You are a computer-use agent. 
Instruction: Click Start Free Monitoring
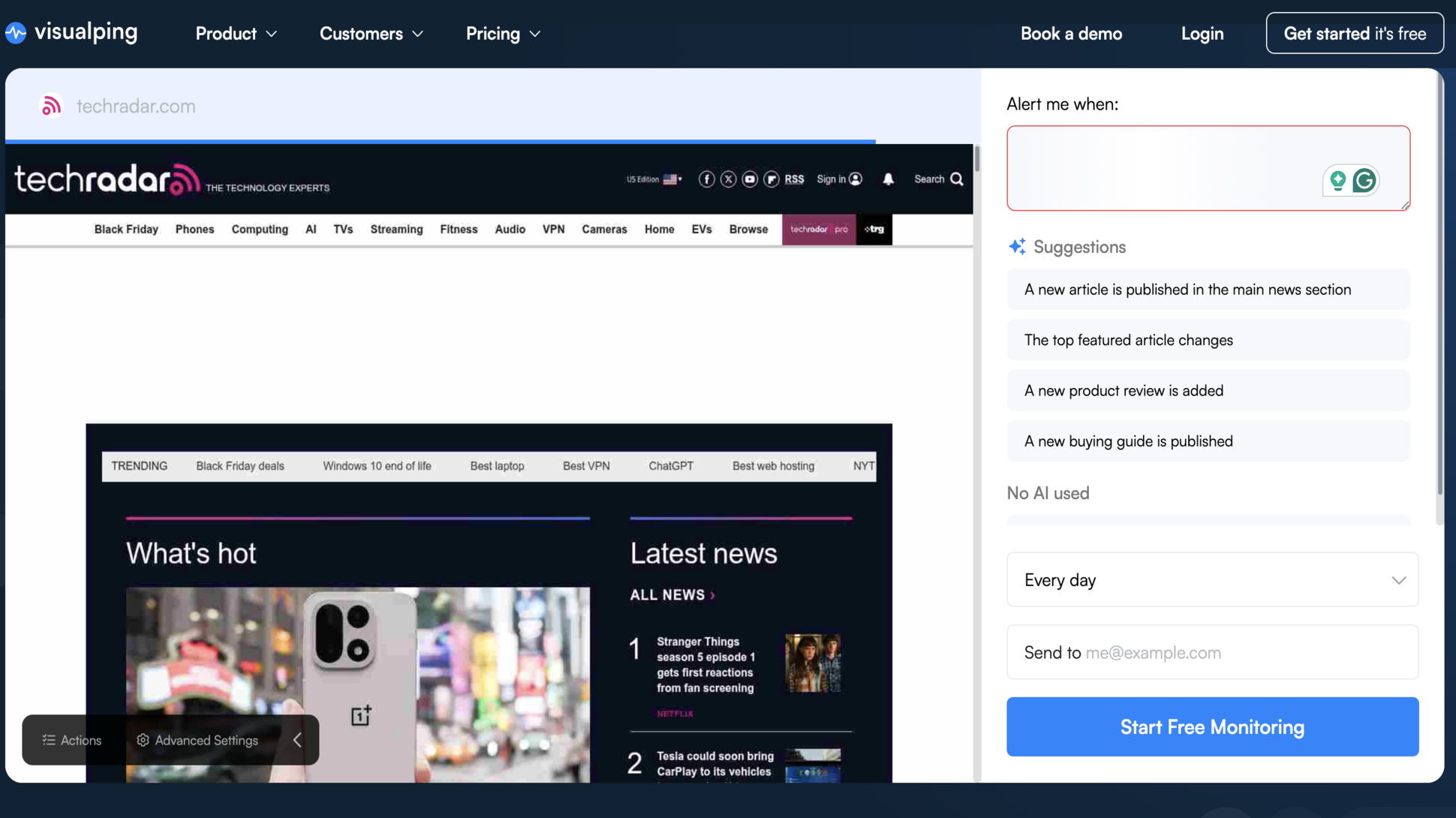1211,726
